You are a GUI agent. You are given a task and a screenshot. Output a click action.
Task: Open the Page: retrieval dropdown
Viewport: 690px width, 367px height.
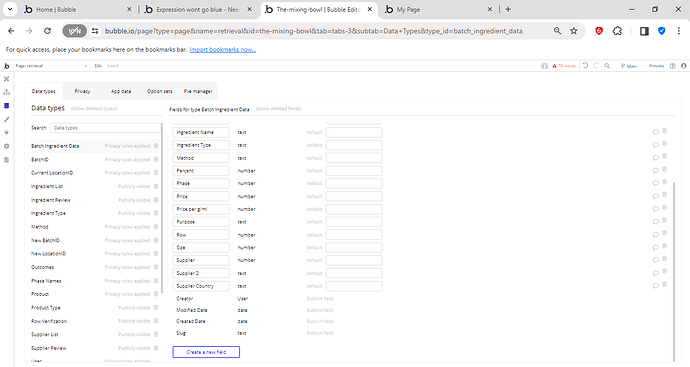pyautogui.click(x=51, y=66)
